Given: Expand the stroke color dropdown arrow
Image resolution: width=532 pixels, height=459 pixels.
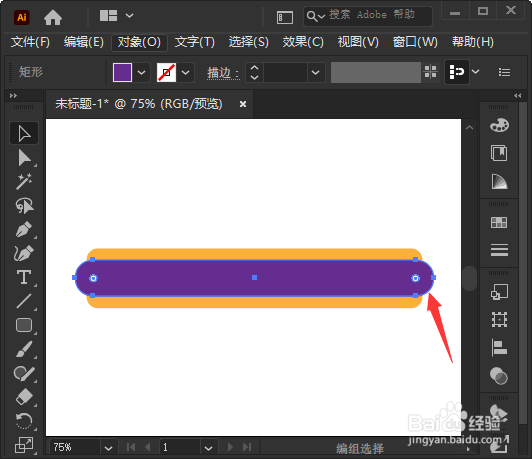Looking at the screenshot, I should pos(186,72).
